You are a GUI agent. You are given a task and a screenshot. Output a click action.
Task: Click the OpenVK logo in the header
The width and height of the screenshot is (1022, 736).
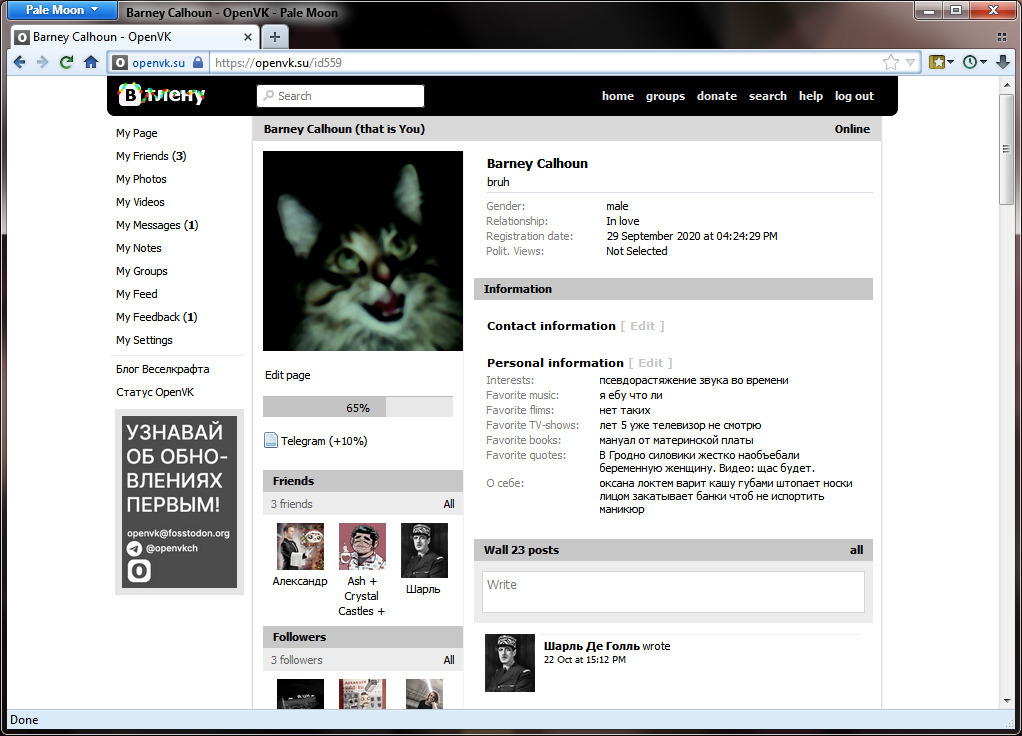tap(161, 95)
